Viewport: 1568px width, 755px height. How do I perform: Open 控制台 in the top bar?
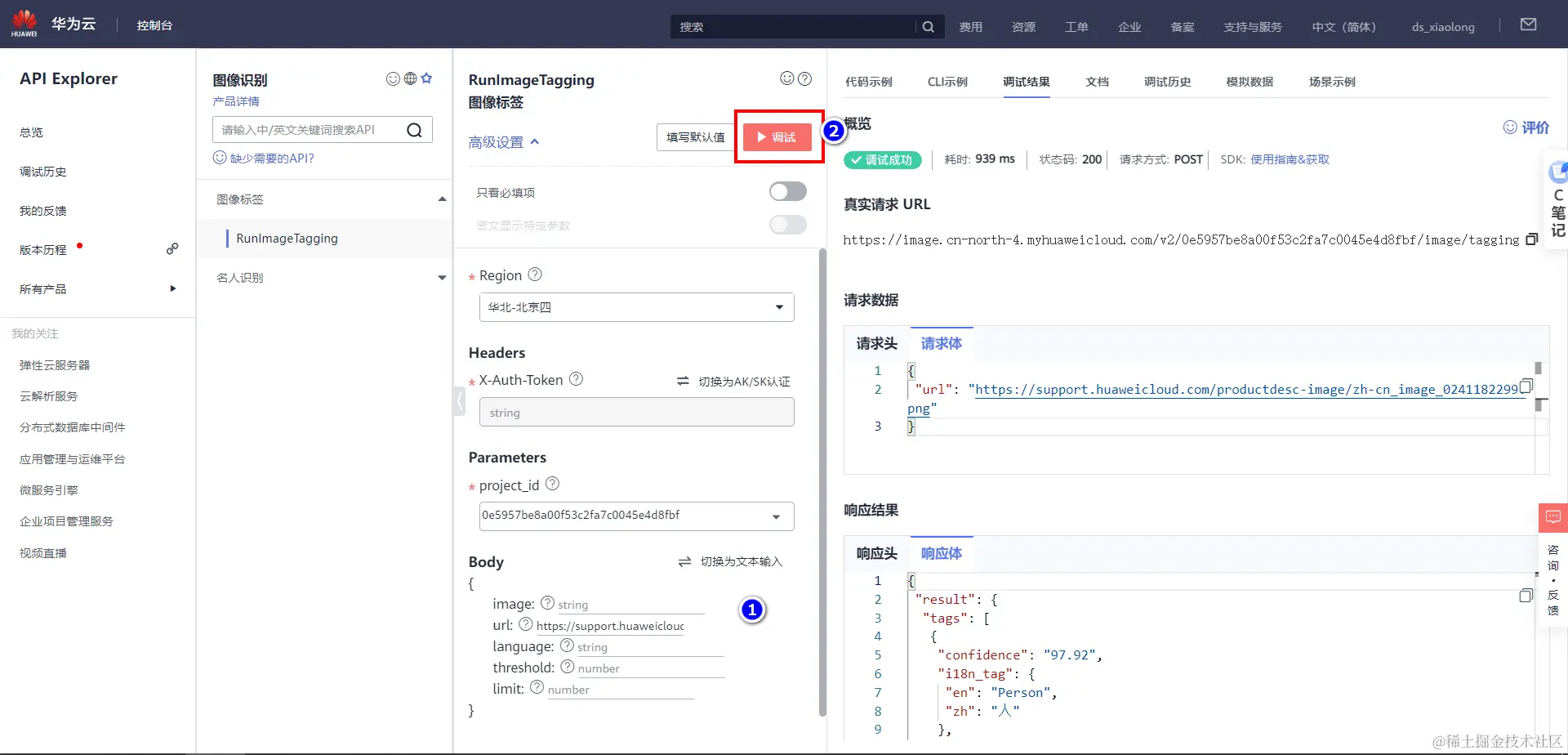pyautogui.click(x=154, y=25)
